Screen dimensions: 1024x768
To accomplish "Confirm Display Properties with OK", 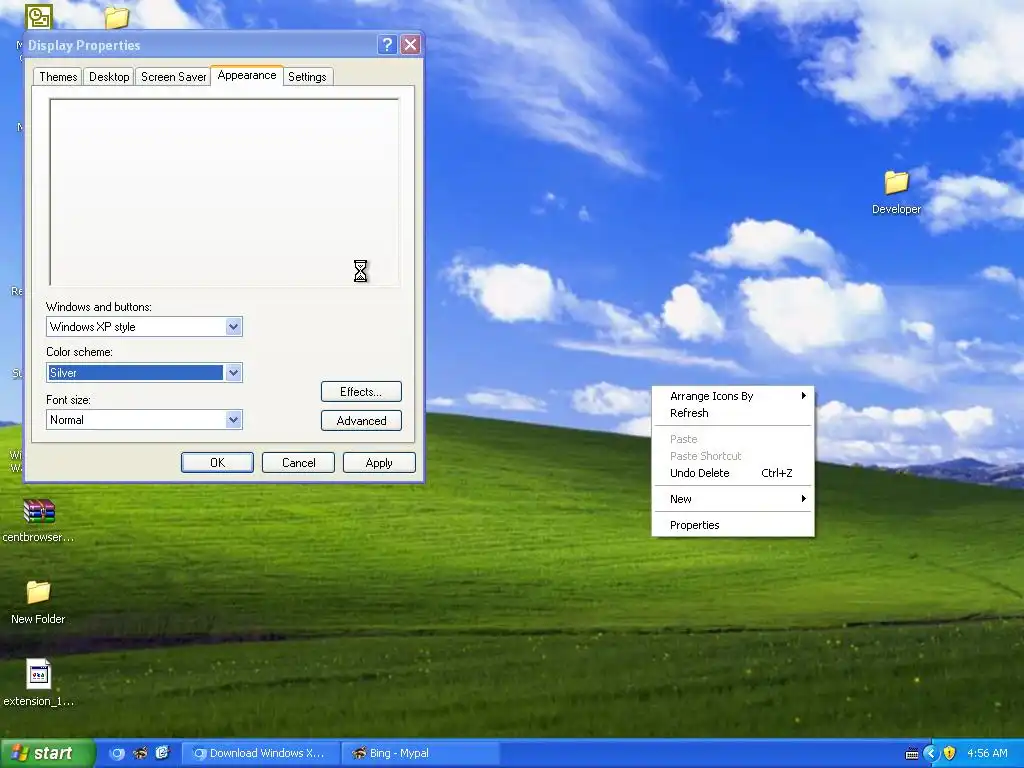I will (x=217, y=462).
